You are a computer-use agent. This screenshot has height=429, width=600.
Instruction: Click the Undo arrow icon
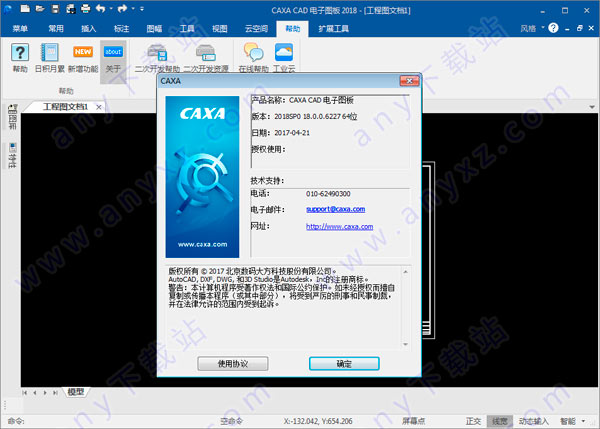[x=100, y=8]
